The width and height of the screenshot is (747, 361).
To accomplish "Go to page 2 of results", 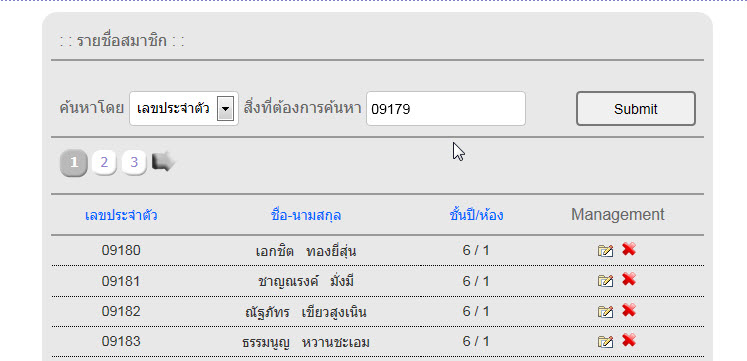I will (x=104, y=163).
